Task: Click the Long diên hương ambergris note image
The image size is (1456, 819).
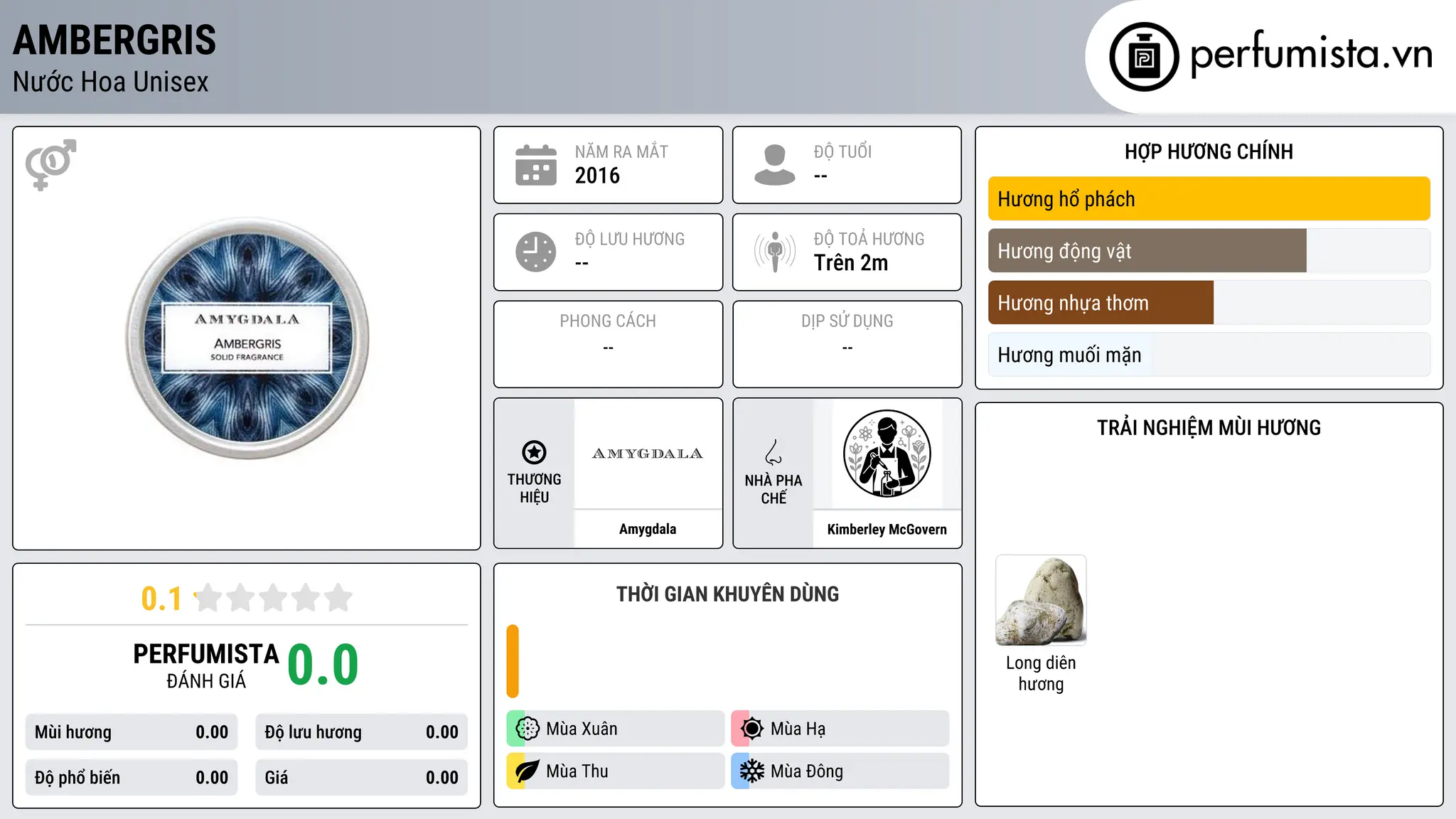Action: 1041,600
